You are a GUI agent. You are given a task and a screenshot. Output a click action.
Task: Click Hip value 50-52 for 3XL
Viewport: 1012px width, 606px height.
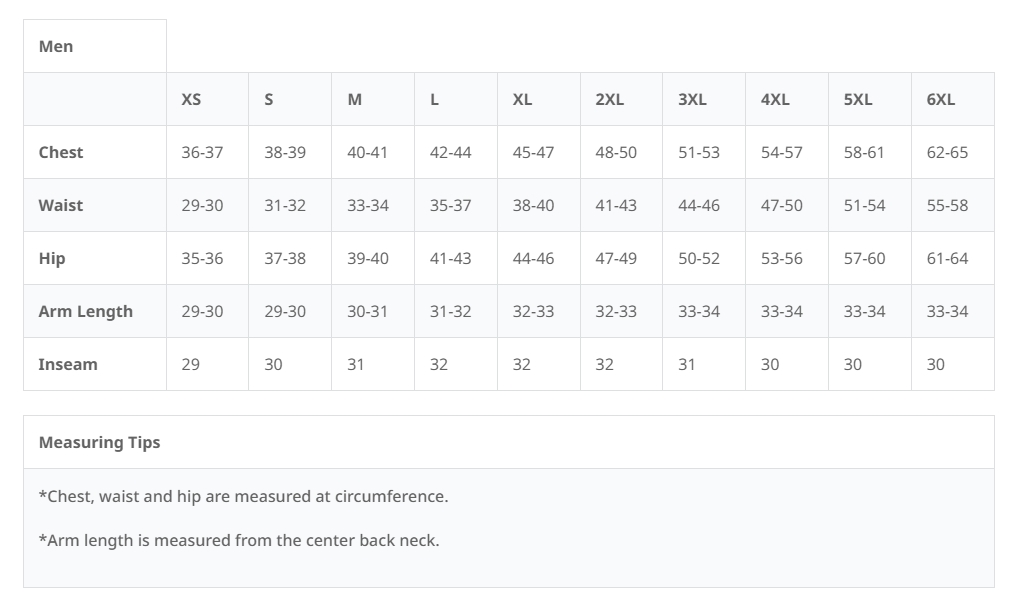699,258
